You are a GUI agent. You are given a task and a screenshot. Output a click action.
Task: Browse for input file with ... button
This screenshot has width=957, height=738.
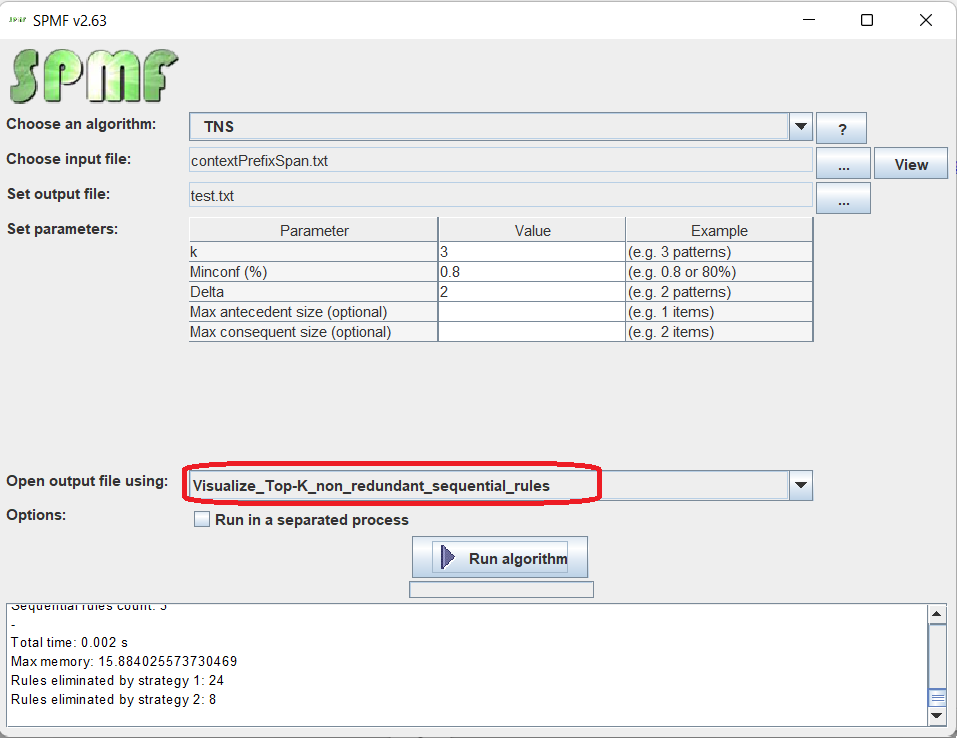pos(843,163)
